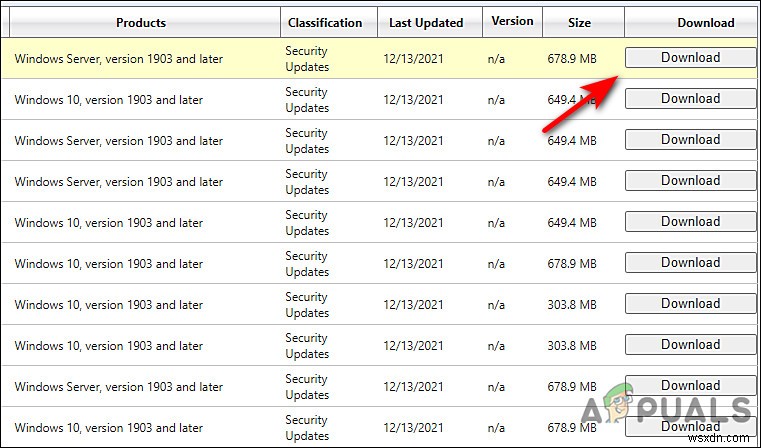Click "678.9 MB" size in the highlighted row
The height and width of the screenshot is (448, 761).
pyautogui.click(x=572, y=59)
